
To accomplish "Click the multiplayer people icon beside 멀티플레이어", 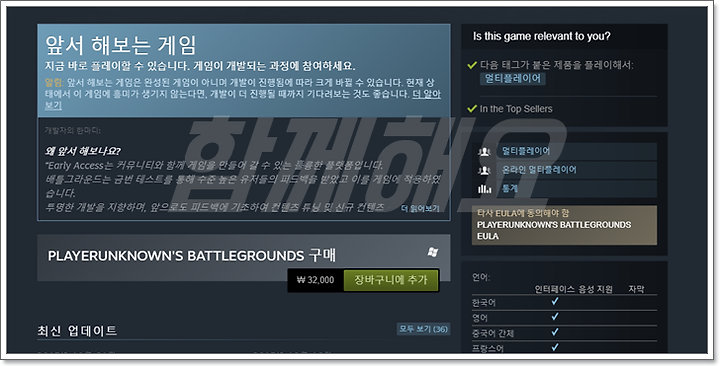I will pos(484,151).
